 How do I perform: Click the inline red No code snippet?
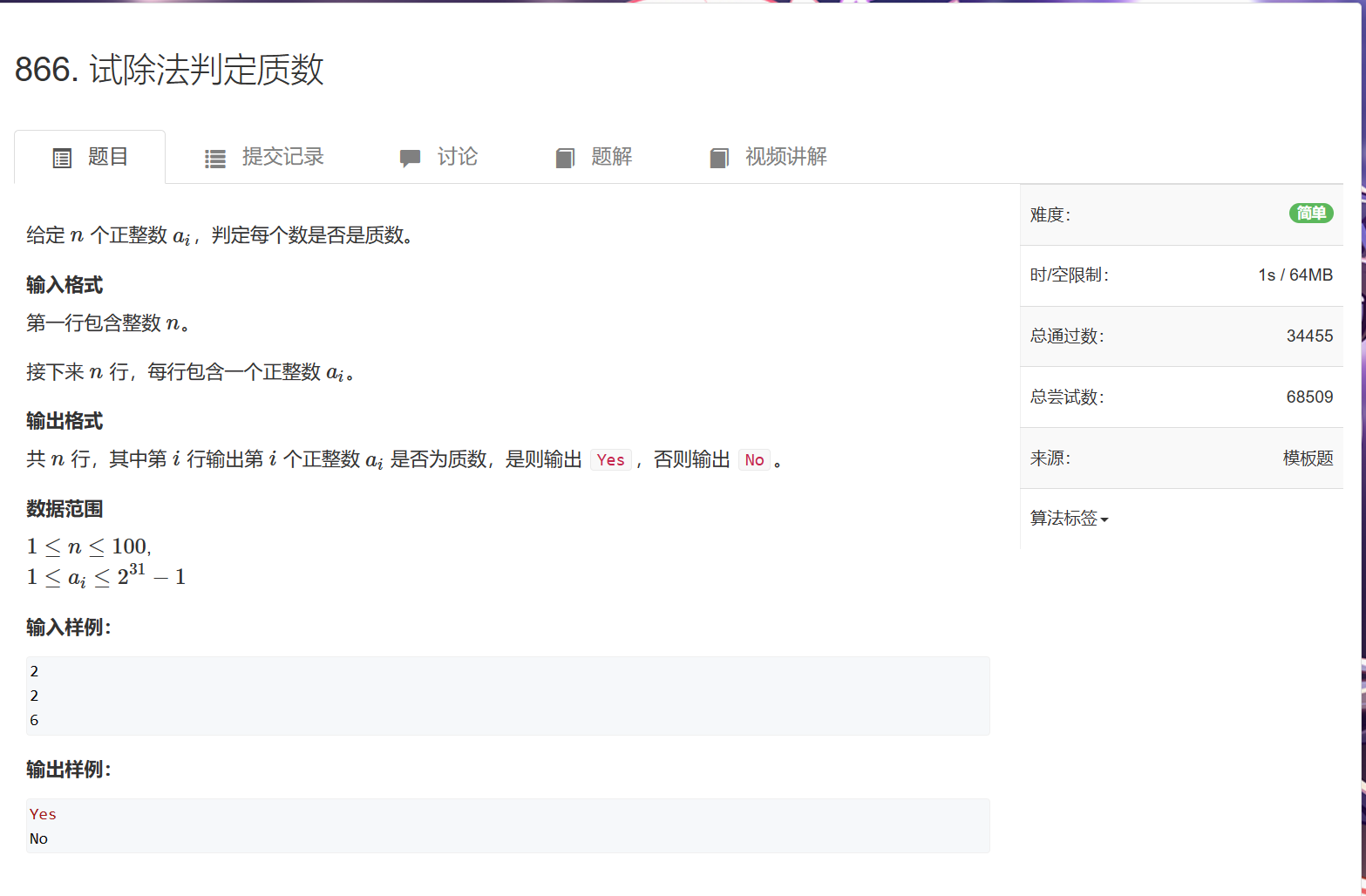point(754,460)
